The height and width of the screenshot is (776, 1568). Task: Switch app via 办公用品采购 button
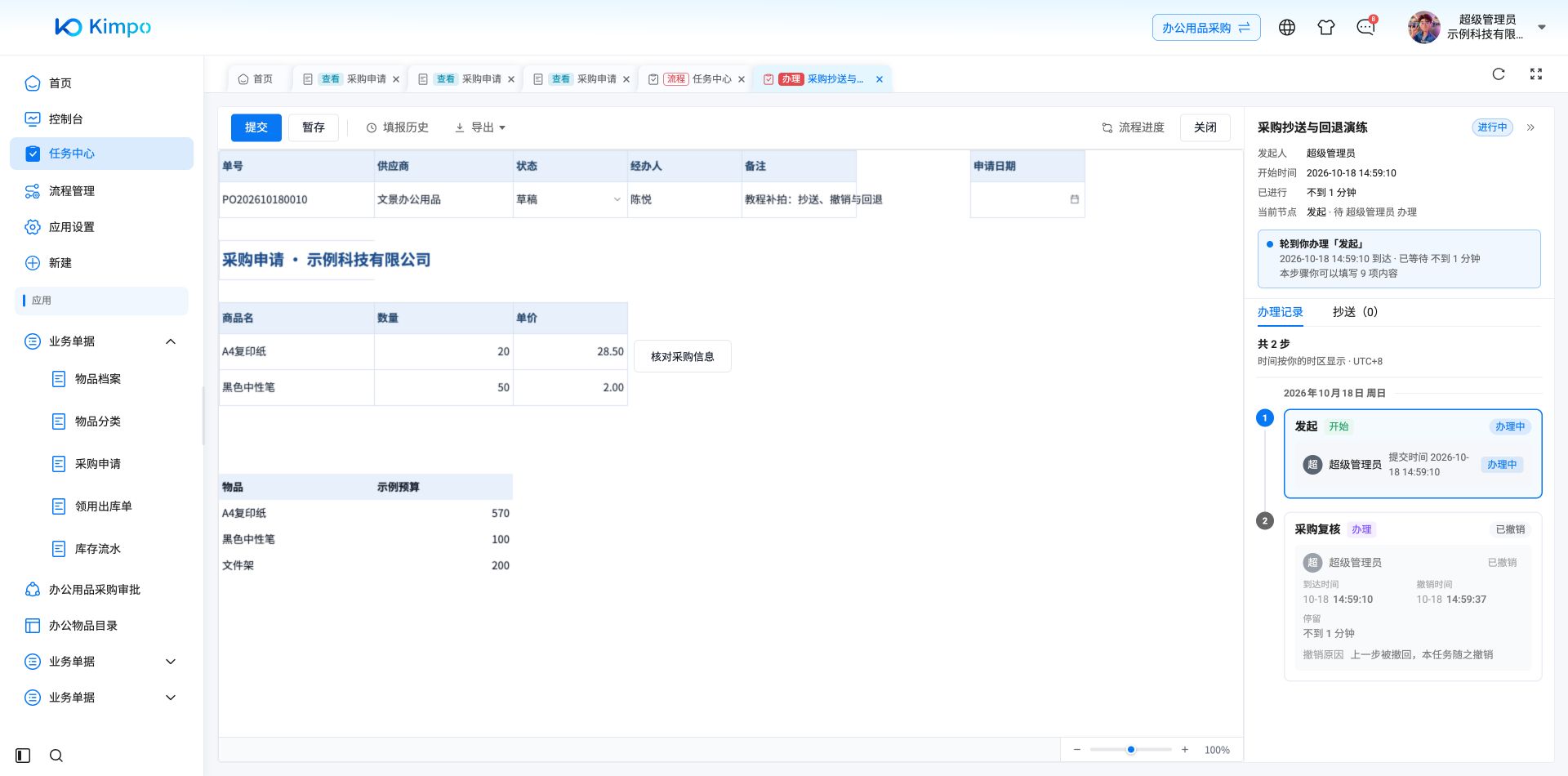(1206, 28)
